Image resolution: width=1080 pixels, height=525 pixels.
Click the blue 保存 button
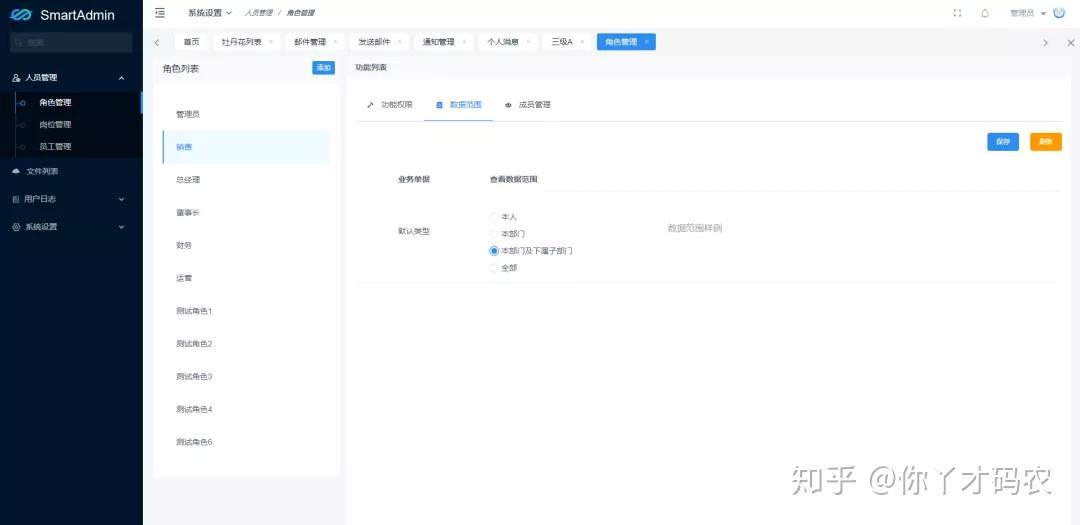tap(1003, 141)
